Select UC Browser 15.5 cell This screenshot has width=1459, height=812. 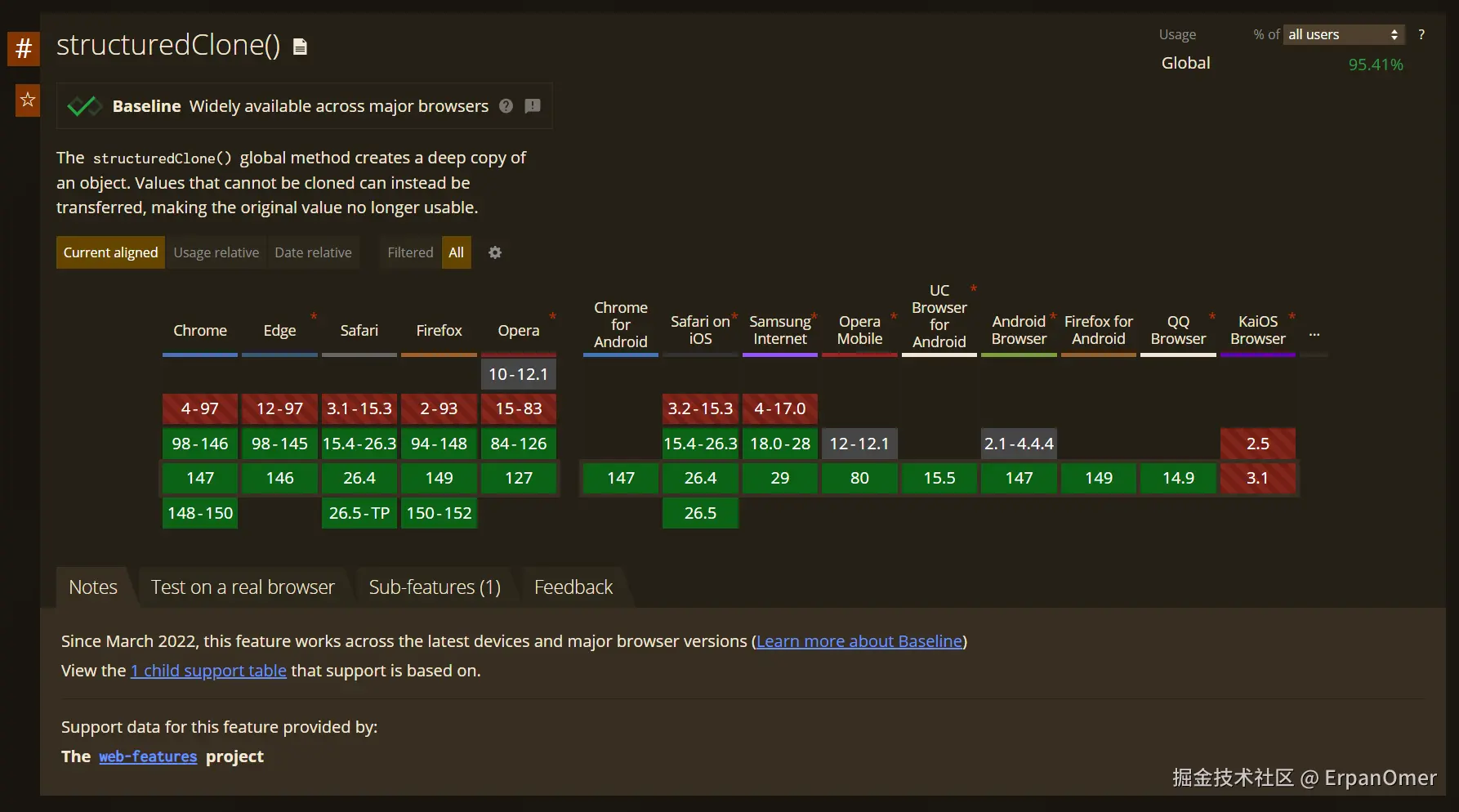(x=939, y=478)
